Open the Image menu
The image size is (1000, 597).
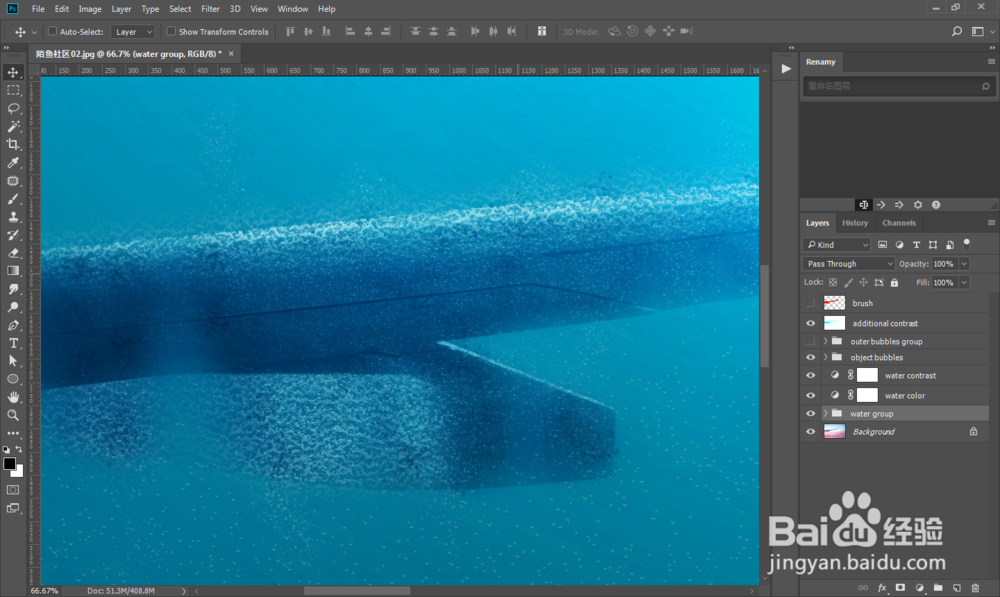[90, 9]
